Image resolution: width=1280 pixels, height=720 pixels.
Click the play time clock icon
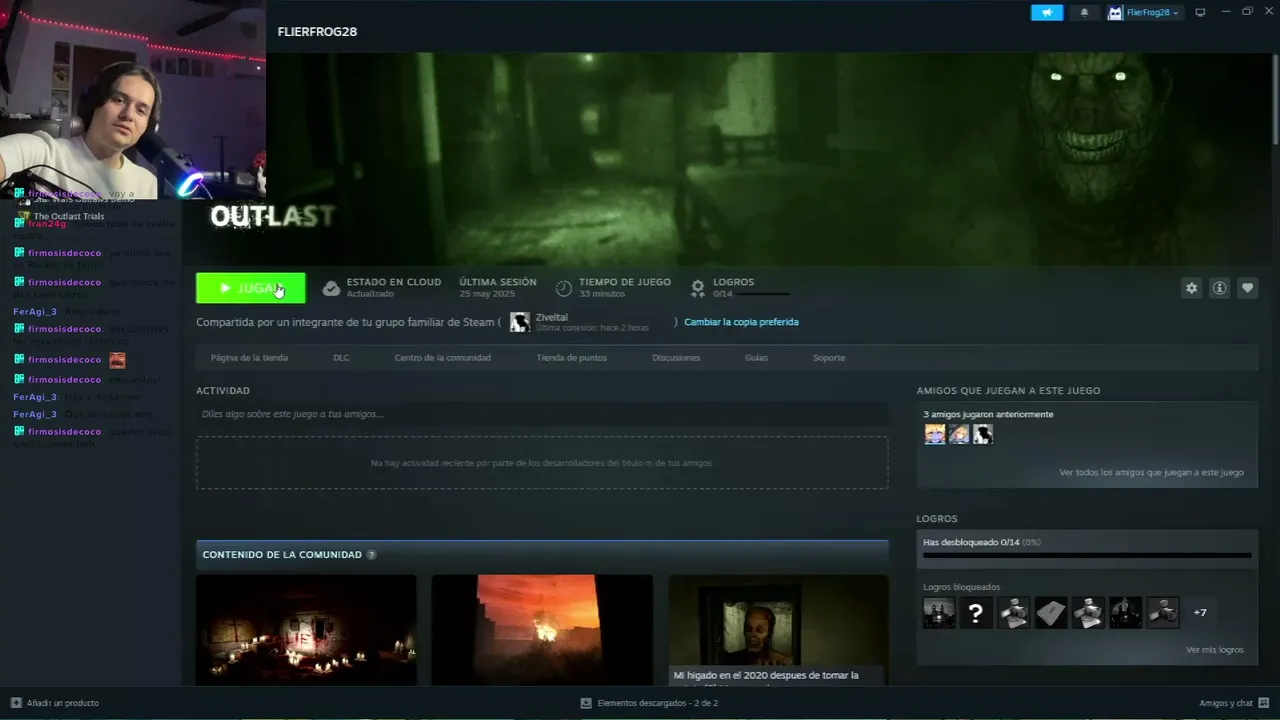(564, 288)
